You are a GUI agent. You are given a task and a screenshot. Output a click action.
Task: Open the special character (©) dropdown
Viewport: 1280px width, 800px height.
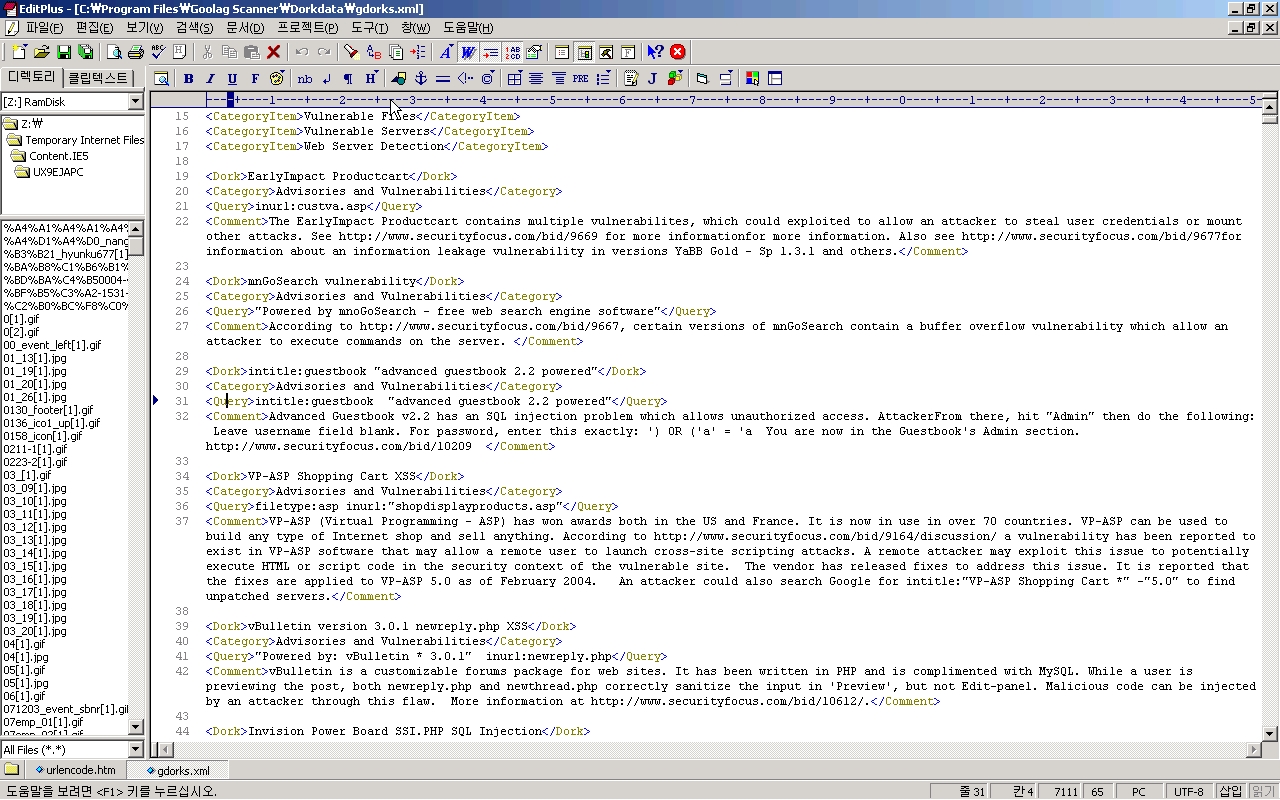click(487, 78)
